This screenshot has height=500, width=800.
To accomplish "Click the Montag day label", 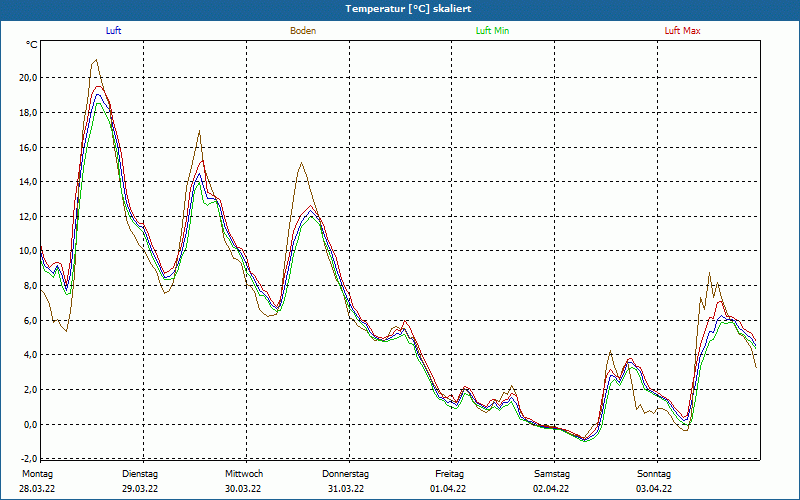I will point(37,474).
